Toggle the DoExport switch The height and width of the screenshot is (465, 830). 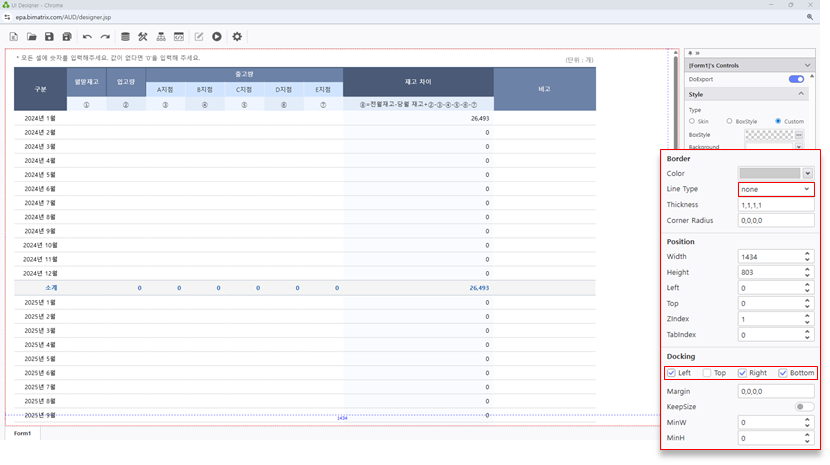[796, 79]
